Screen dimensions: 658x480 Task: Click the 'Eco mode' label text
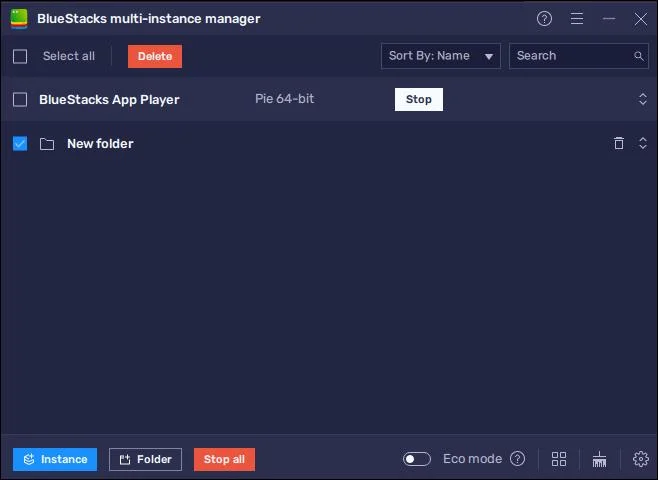pos(473,459)
